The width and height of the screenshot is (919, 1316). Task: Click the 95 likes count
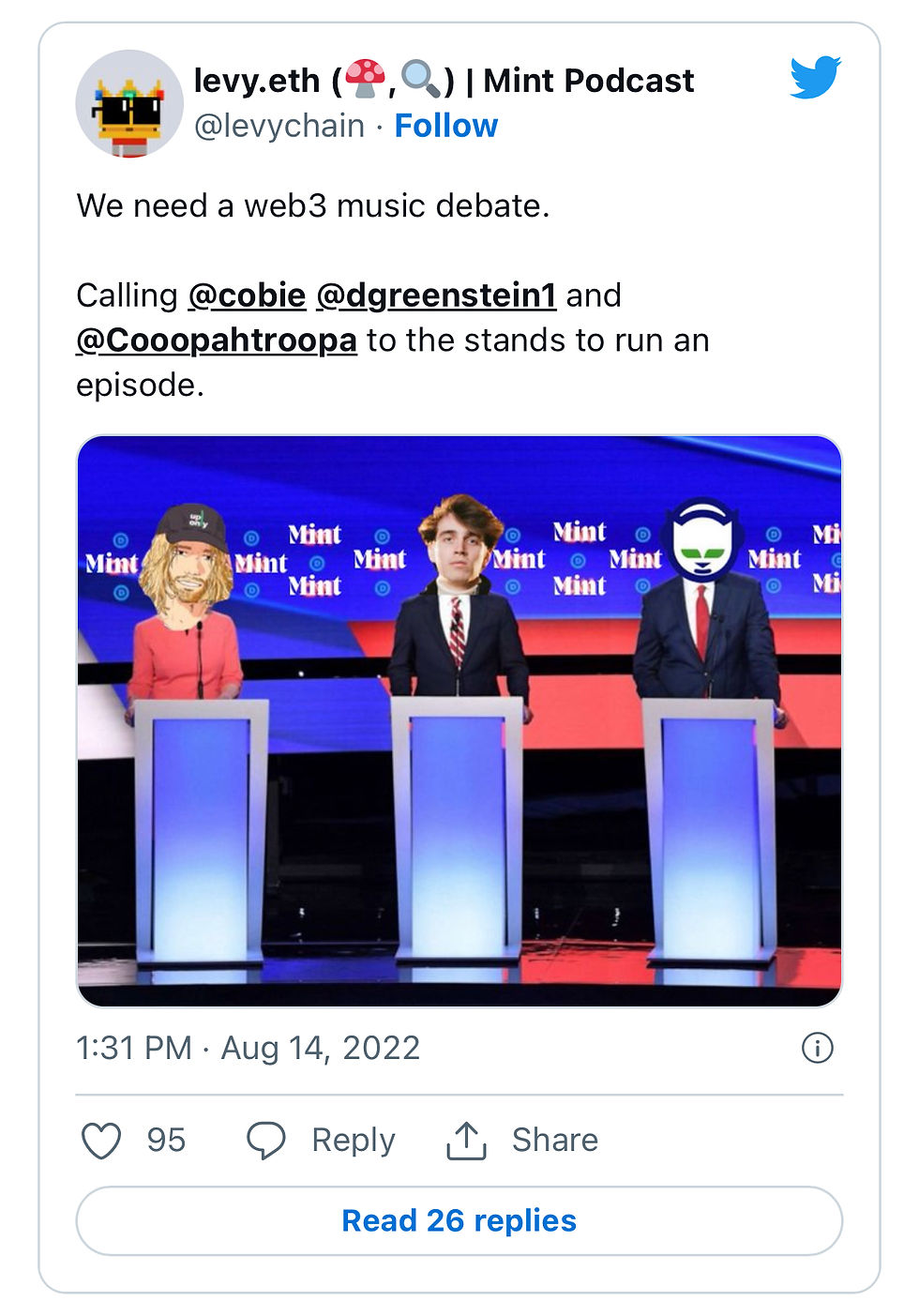[x=166, y=1141]
